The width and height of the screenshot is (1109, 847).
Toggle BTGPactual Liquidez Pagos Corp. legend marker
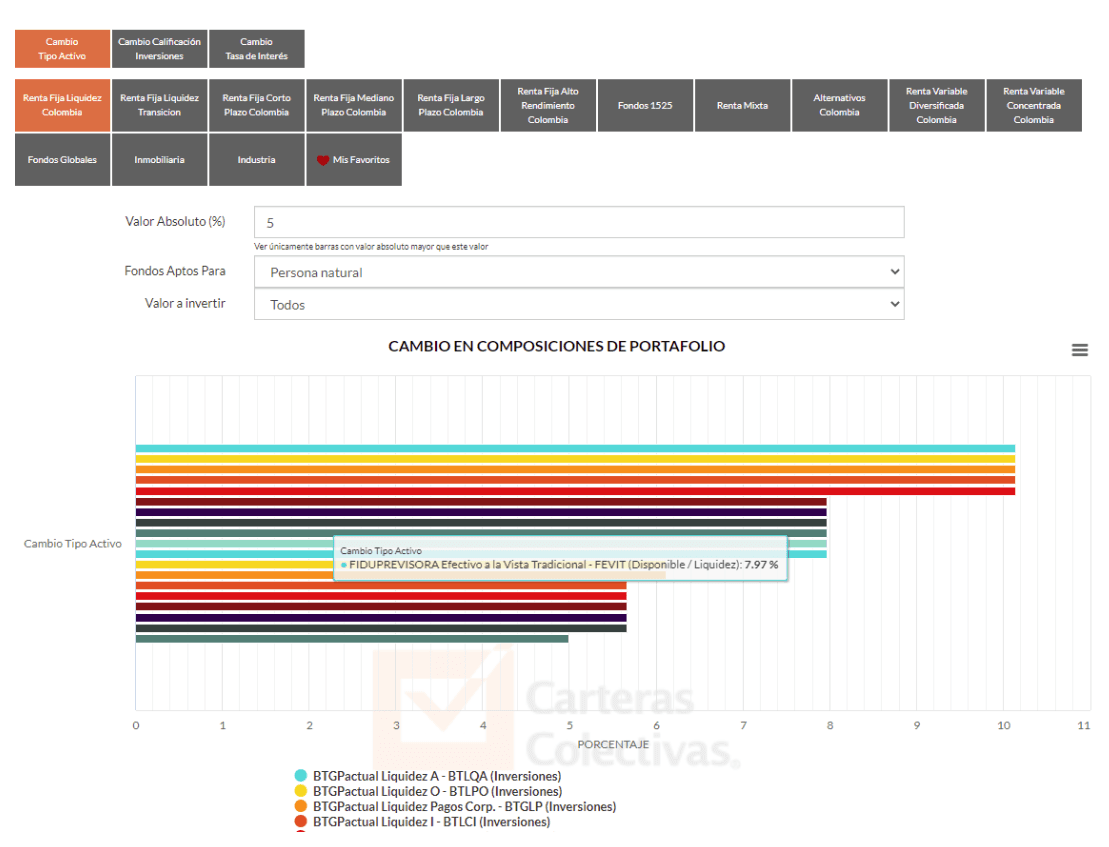pyautogui.click(x=301, y=806)
